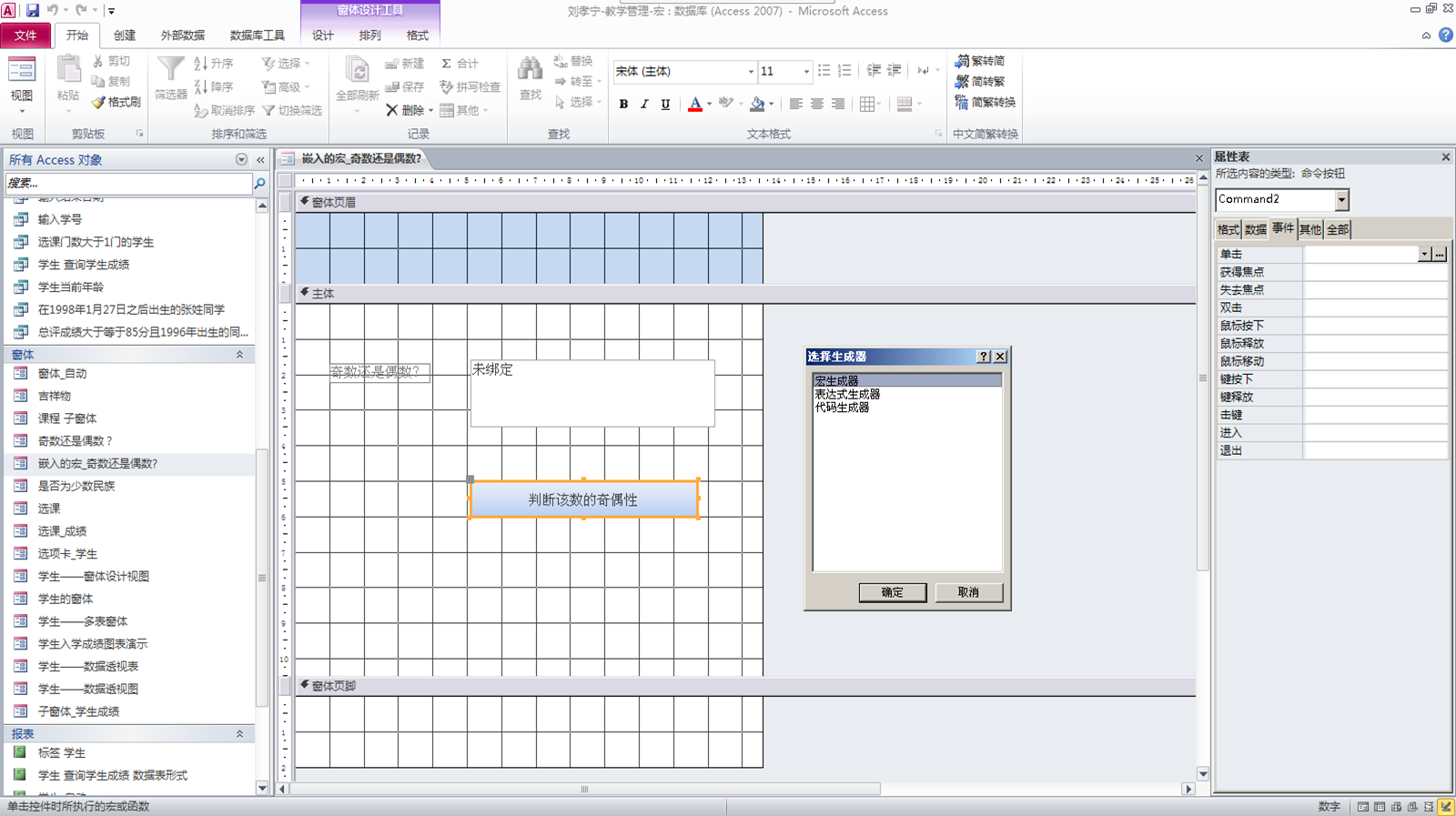Image resolution: width=1456 pixels, height=816 pixels.
Task: Align text to the left
Action: (x=796, y=104)
